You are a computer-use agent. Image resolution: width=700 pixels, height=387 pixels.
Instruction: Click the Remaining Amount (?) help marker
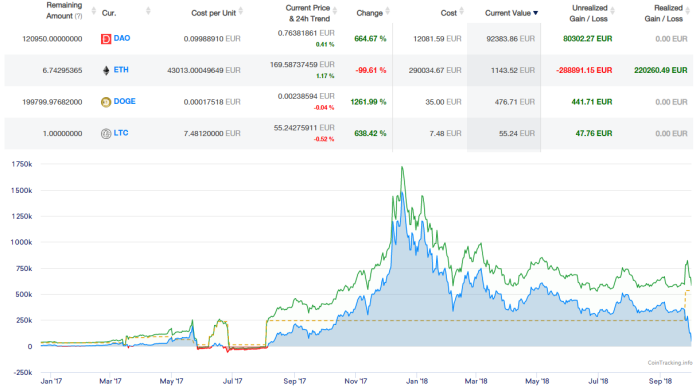coord(79,17)
